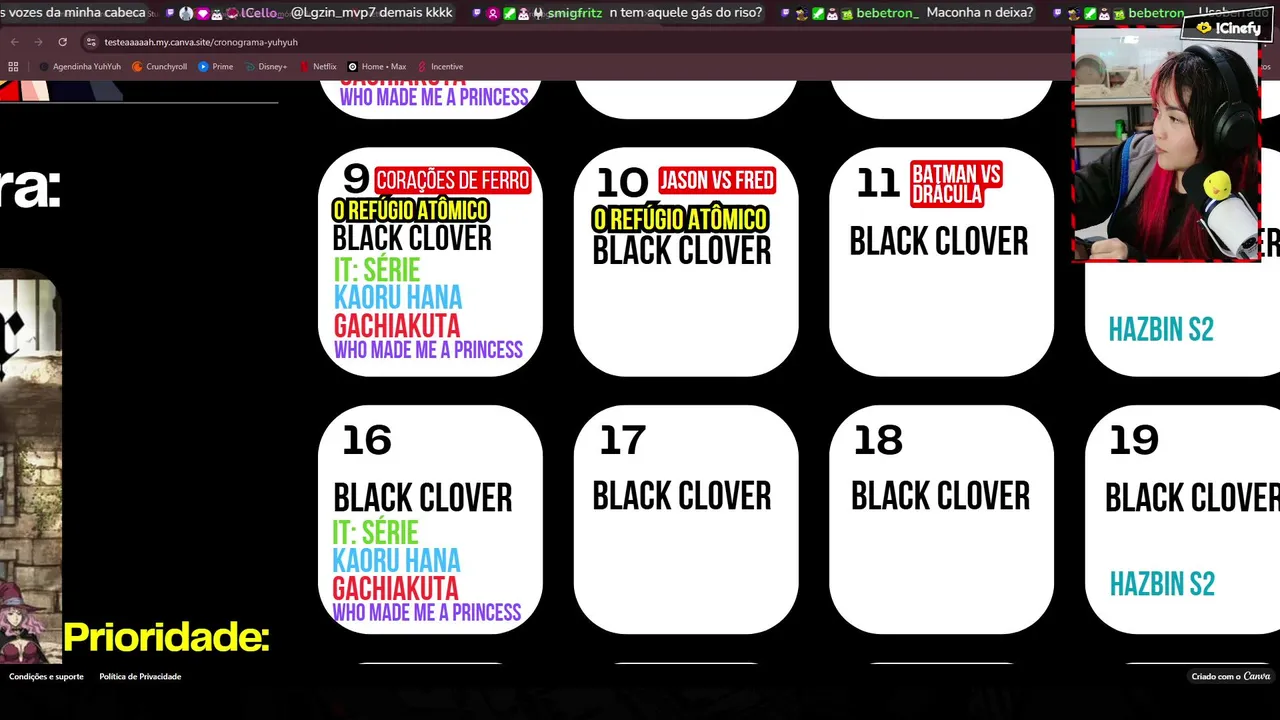The image size is (1280, 720).
Task: Click the day number 18
Action: [878, 440]
